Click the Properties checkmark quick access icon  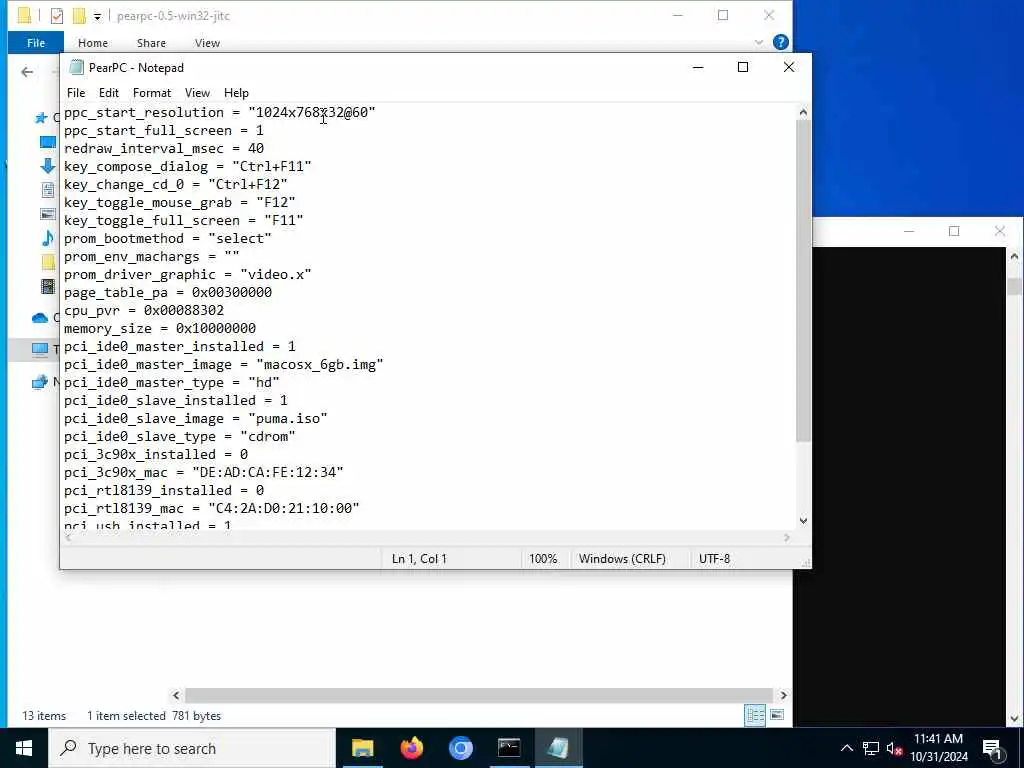pos(57,16)
